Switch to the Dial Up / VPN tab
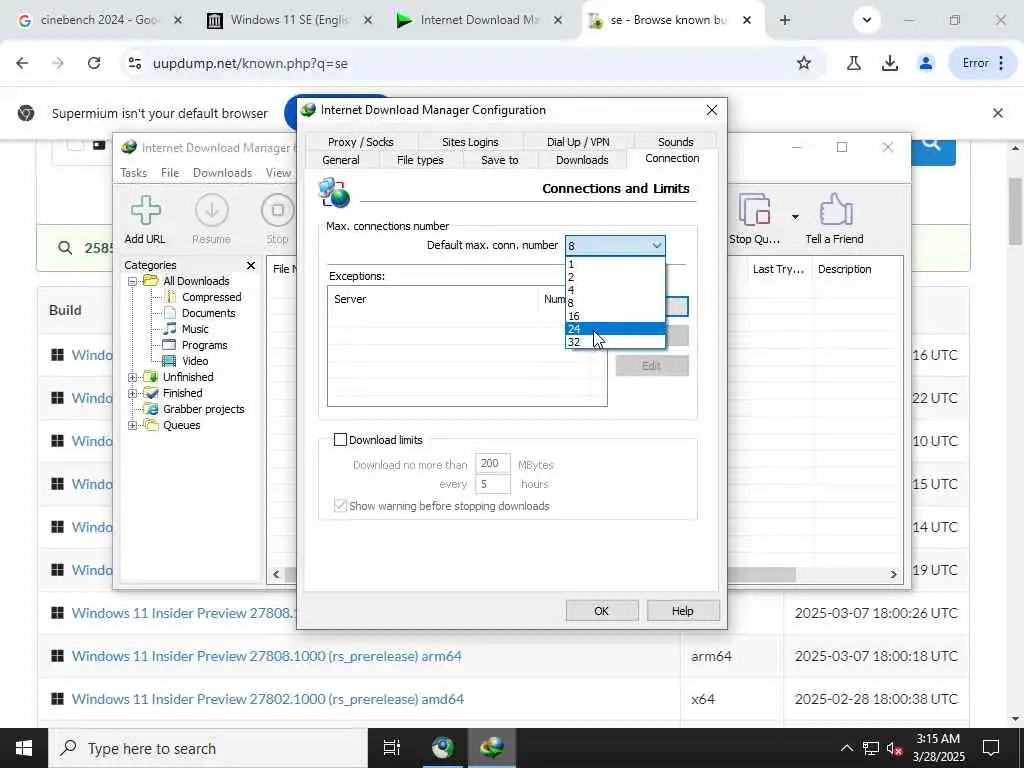The height and width of the screenshot is (768, 1024). [578, 142]
